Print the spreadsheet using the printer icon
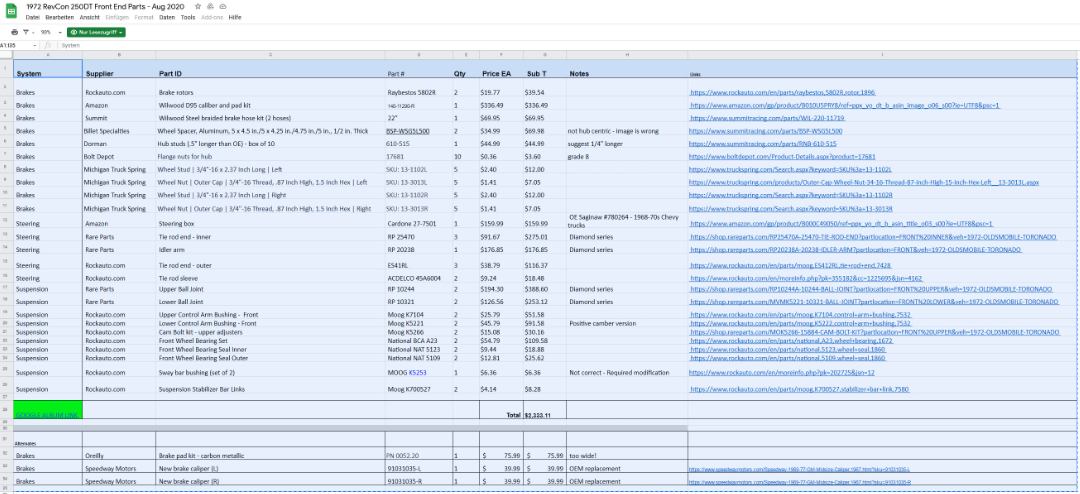The width and height of the screenshot is (1080, 494). click(14, 32)
